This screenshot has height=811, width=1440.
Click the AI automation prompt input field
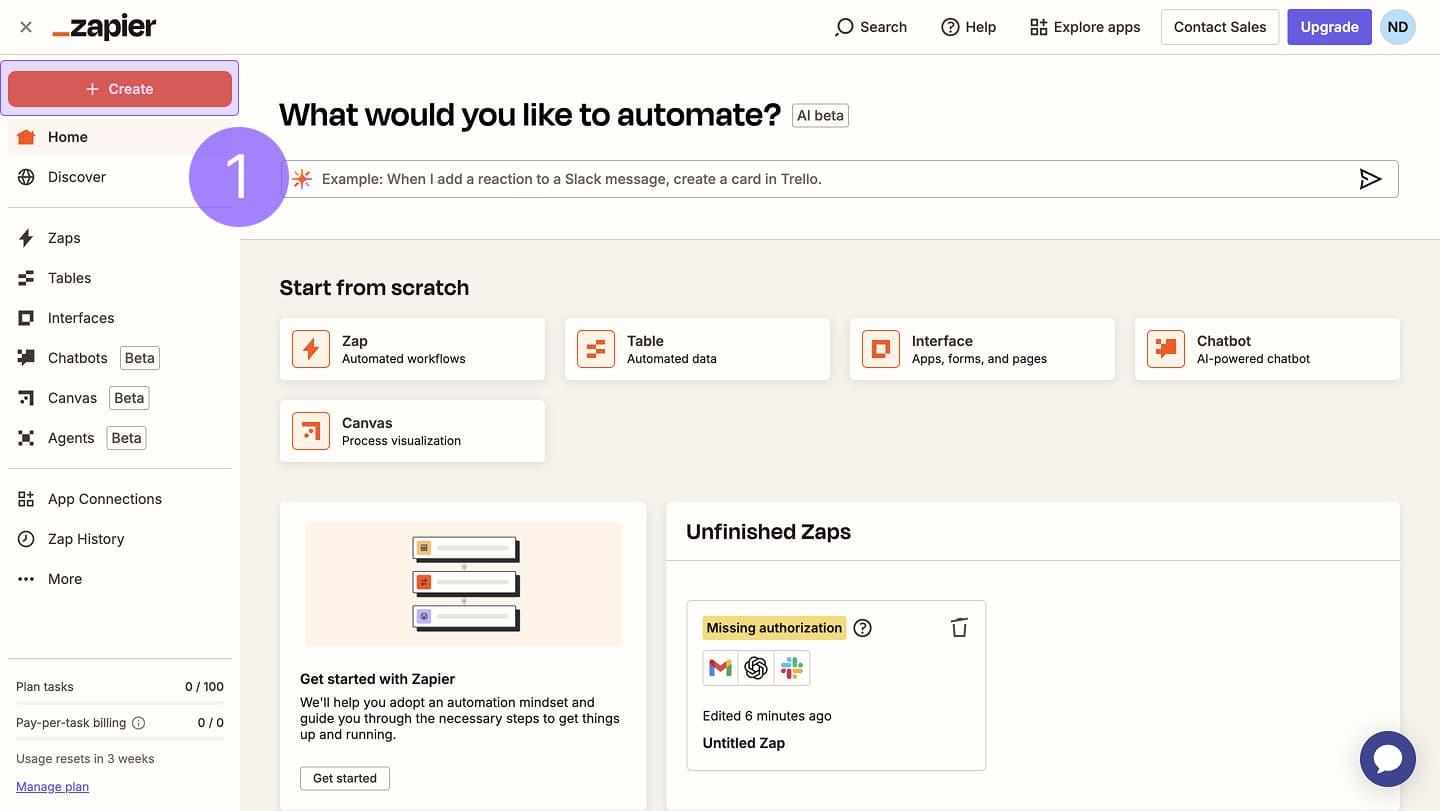[839, 179]
